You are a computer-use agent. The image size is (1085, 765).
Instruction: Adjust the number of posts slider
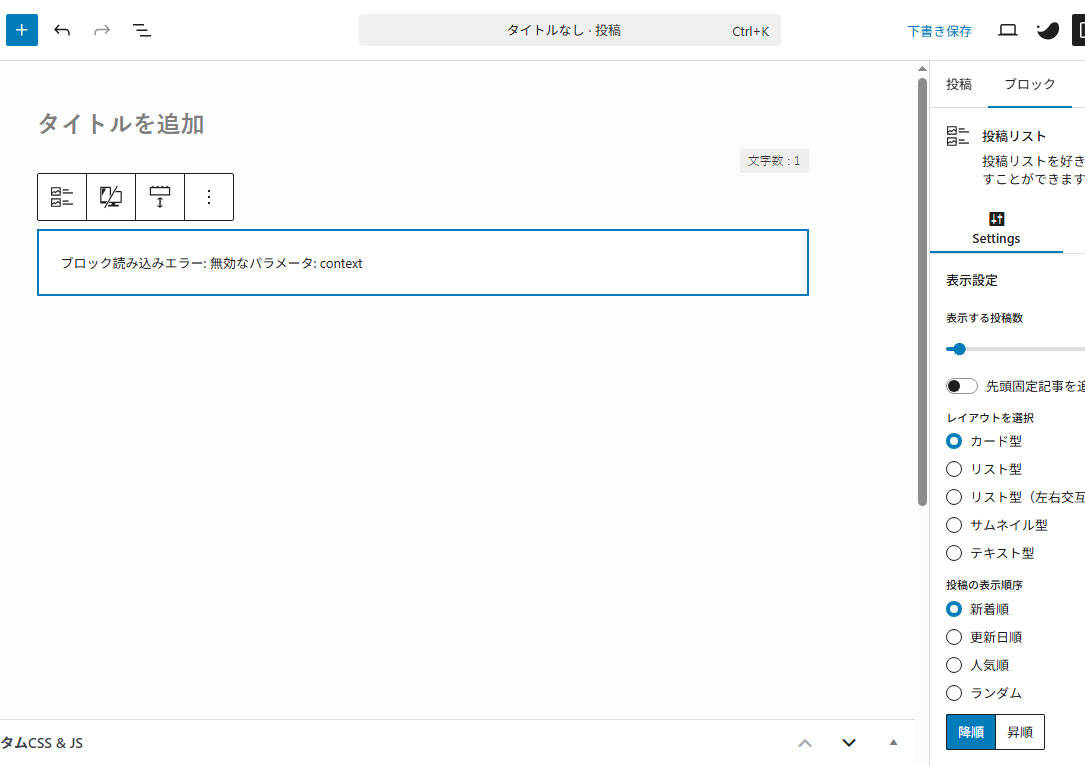(959, 349)
